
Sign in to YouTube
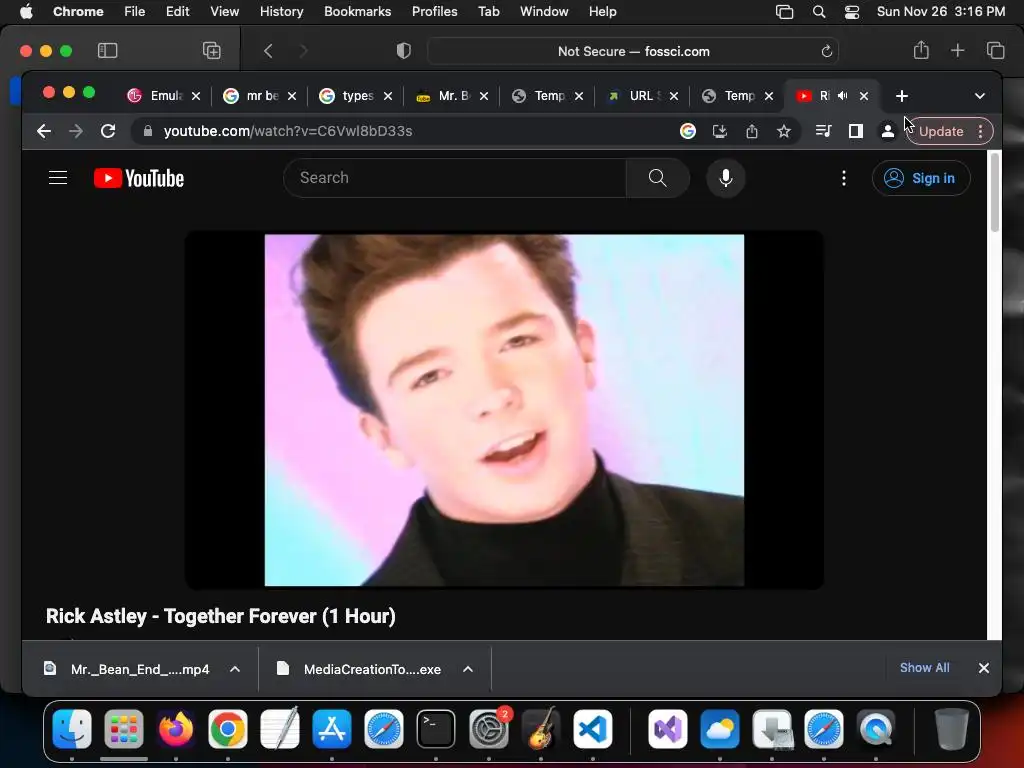click(x=921, y=178)
